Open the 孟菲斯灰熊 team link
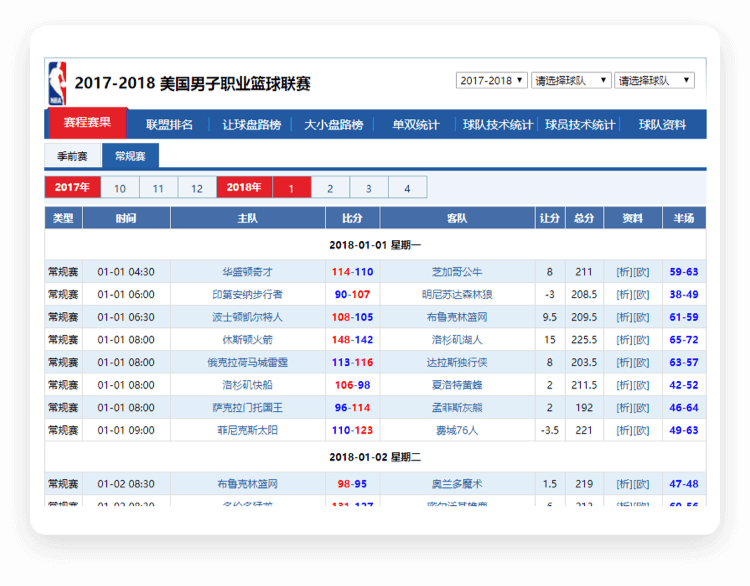Image resolution: width=750 pixels, height=586 pixels. [x=457, y=408]
